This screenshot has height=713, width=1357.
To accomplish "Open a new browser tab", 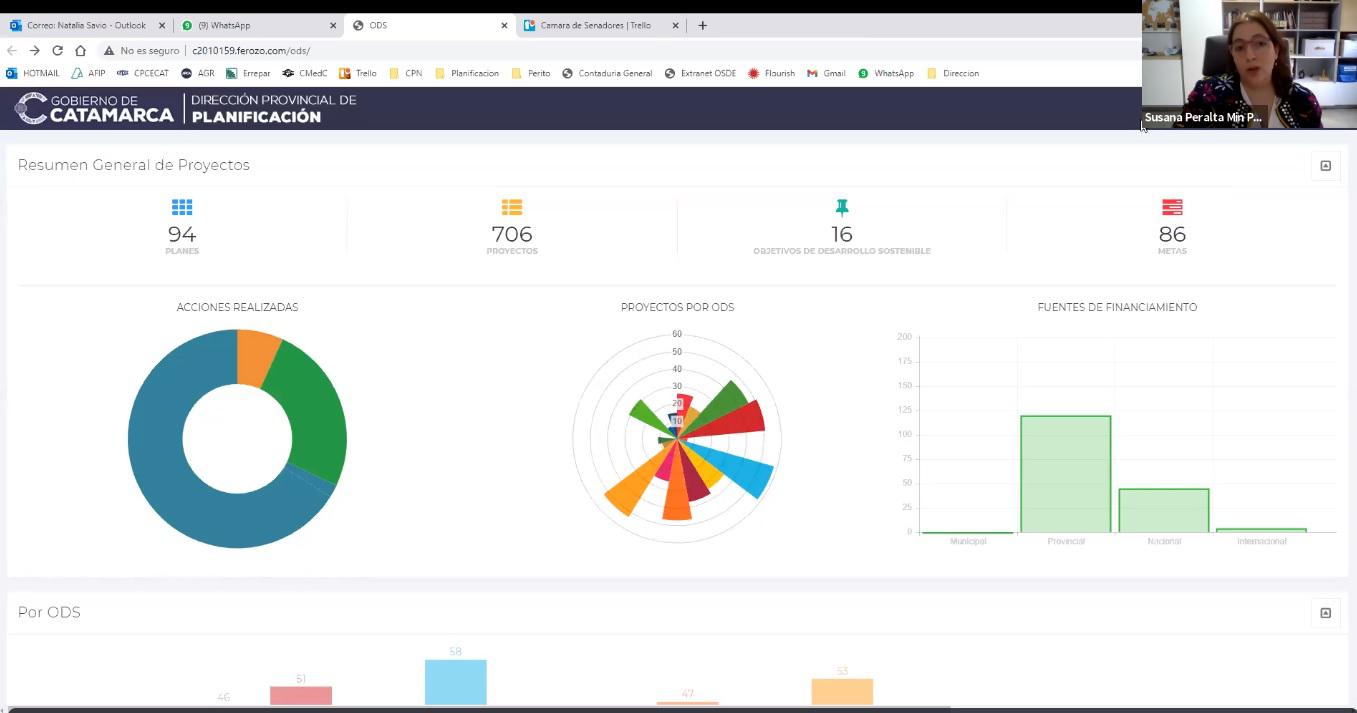I will 702,25.
